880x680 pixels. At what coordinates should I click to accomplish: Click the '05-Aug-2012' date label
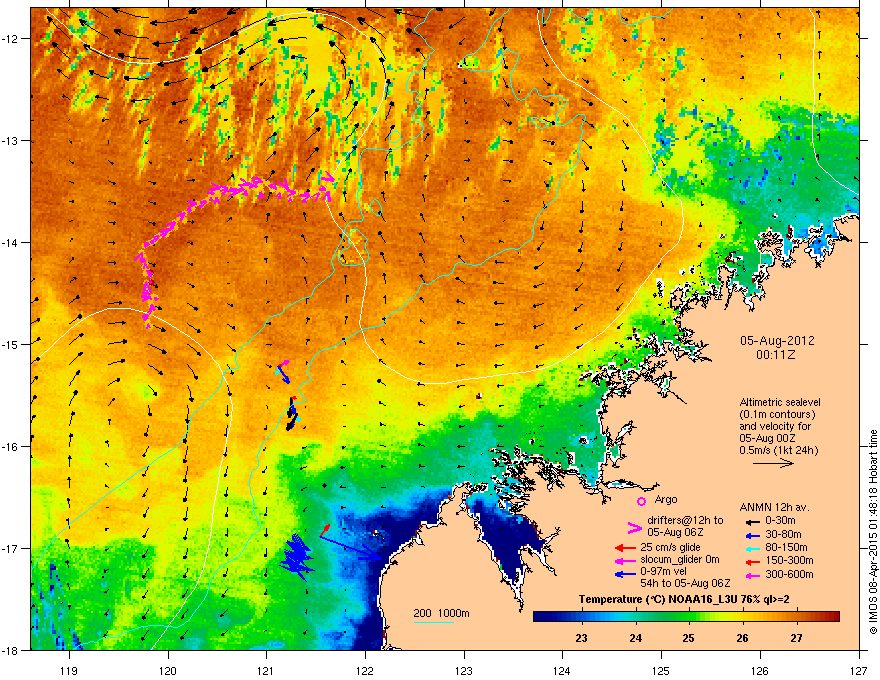point(777,341)
